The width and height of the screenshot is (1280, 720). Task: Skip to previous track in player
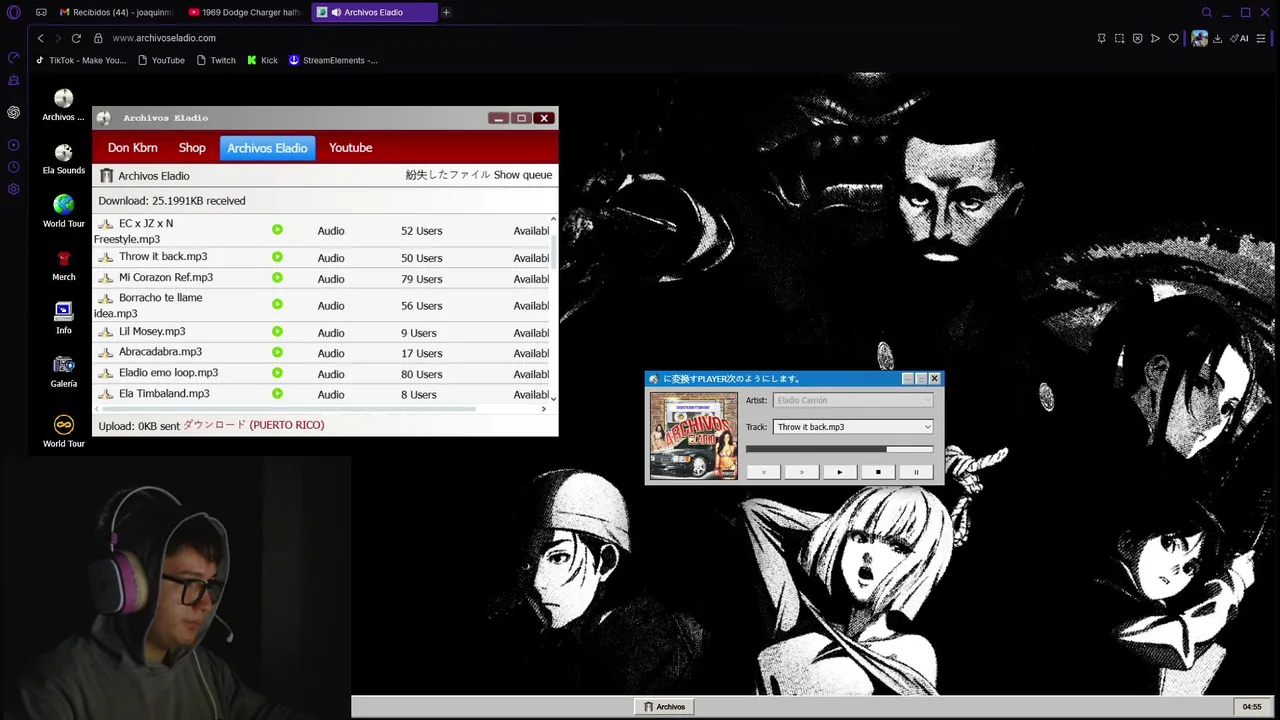764,472
